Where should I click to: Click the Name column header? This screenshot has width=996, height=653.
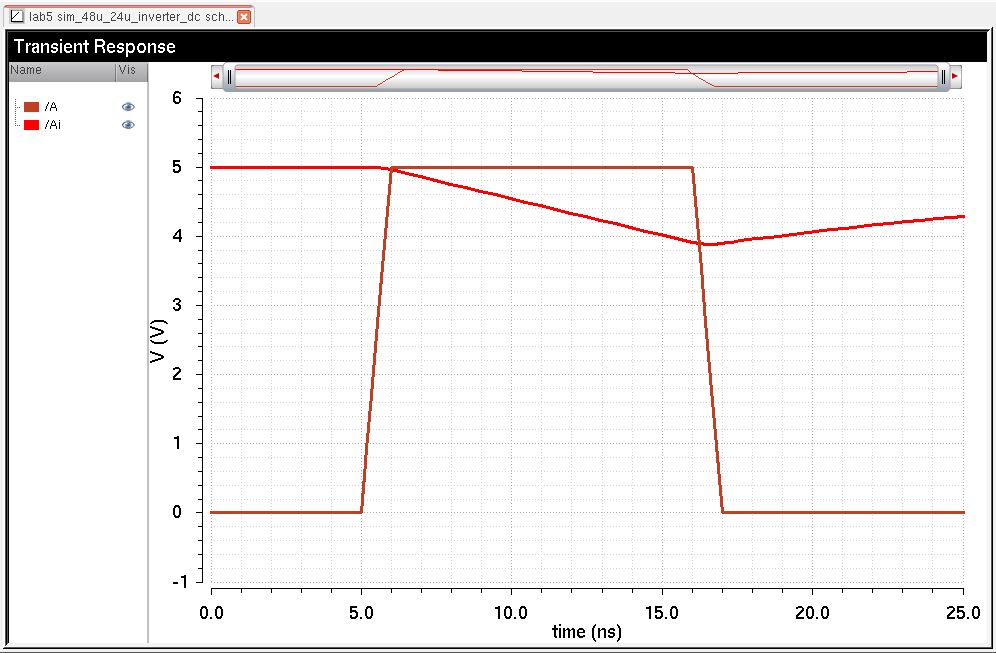[62, 71]
